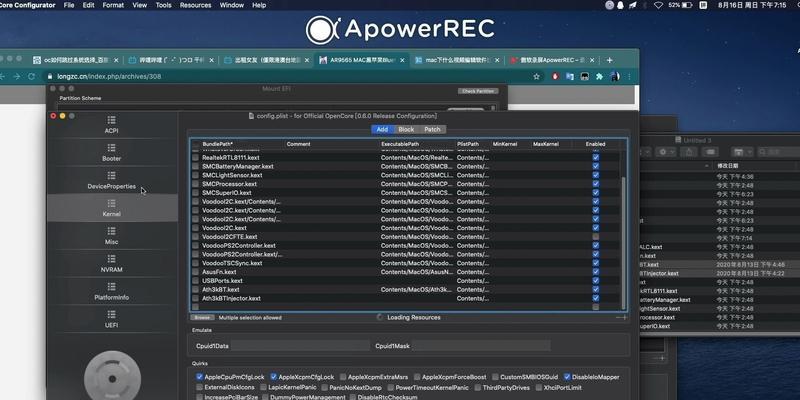This screenshot has width=800, height=400.
Task: Switch to the Add tab
Action: tap(382, 130)
